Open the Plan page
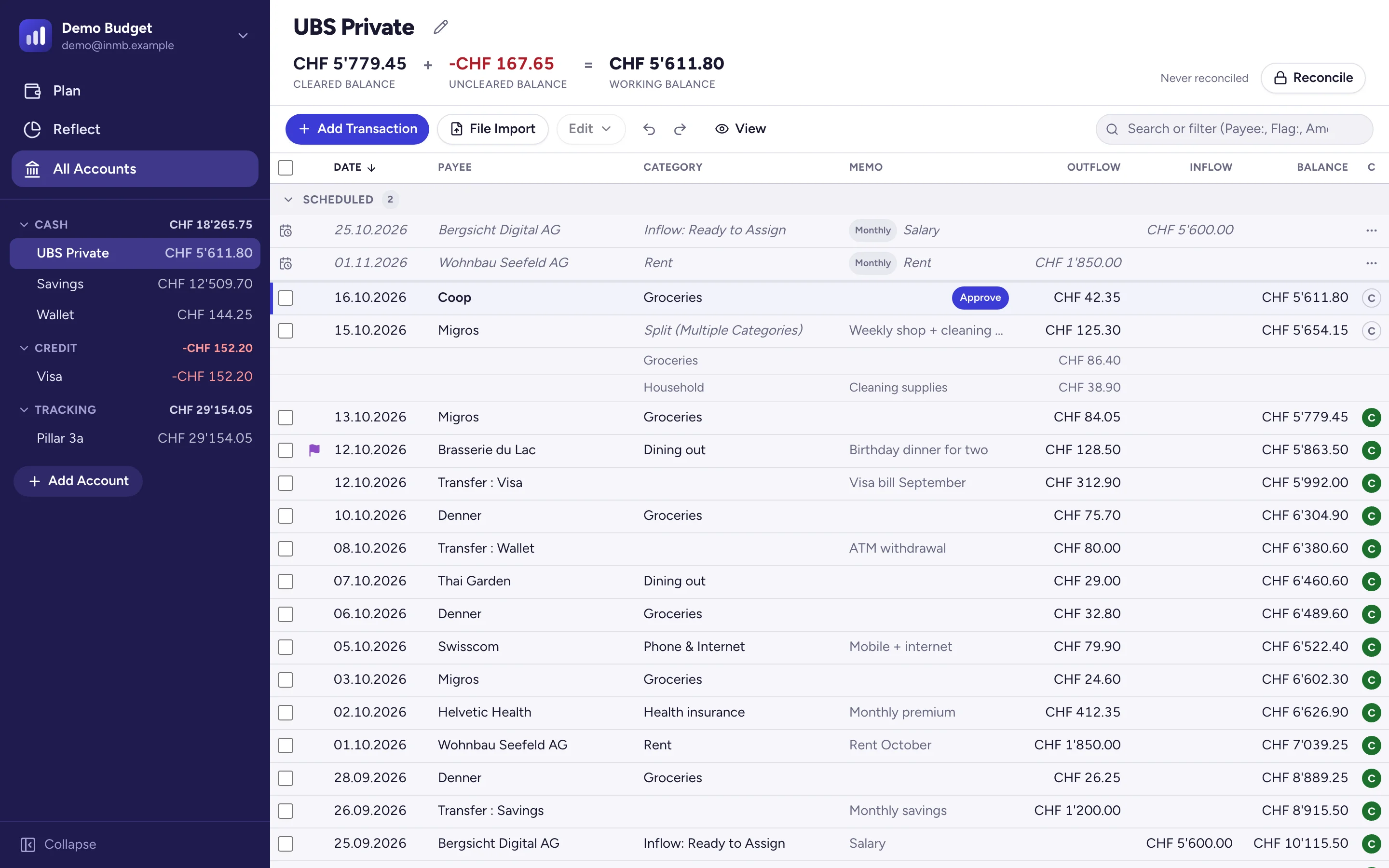 [x=135, y=91]
